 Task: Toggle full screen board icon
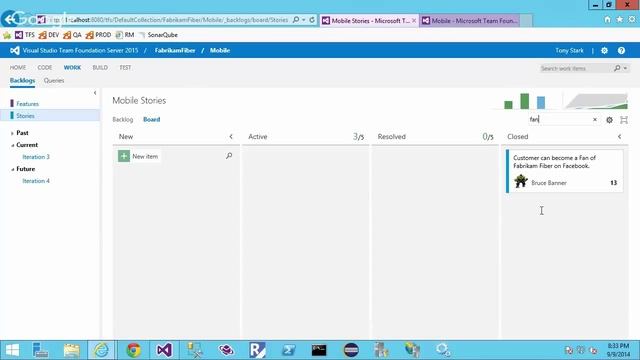624,120
